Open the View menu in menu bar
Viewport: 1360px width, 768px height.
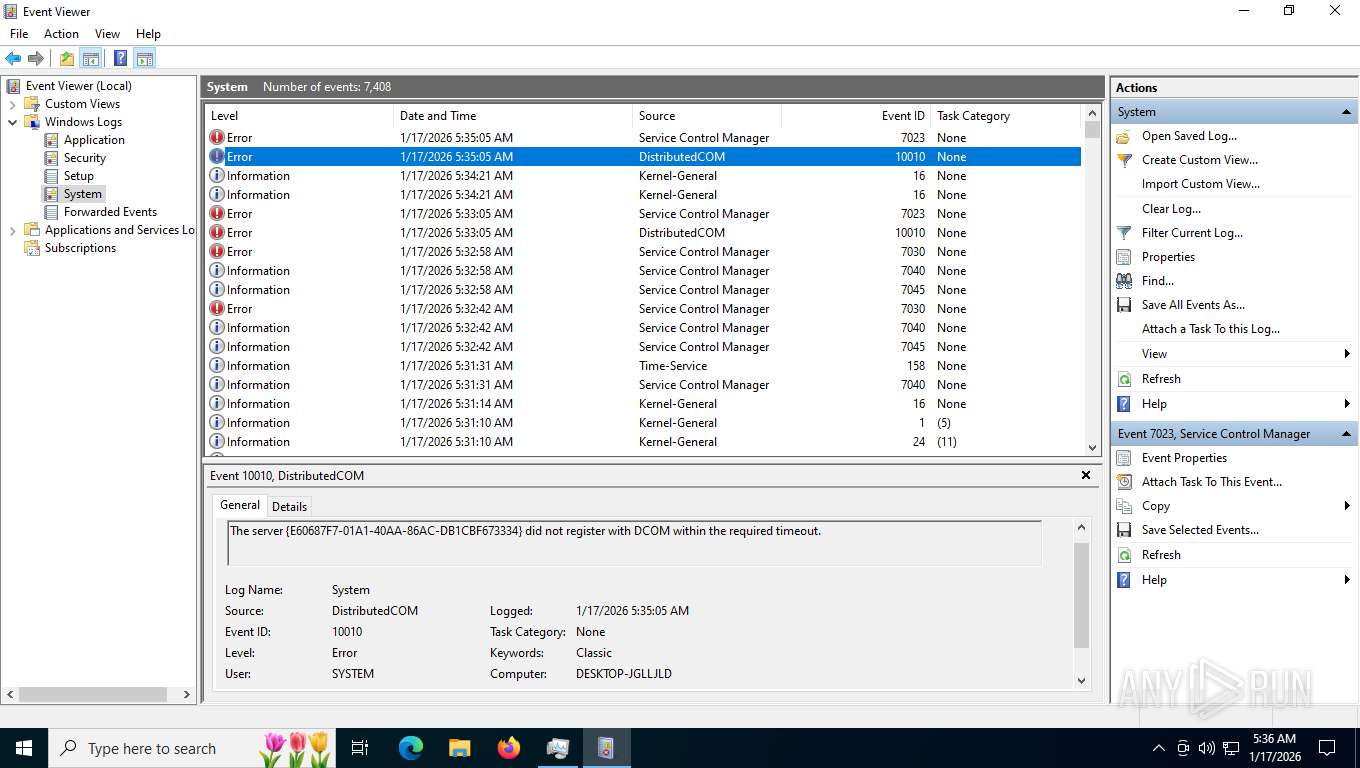(107, 34)
